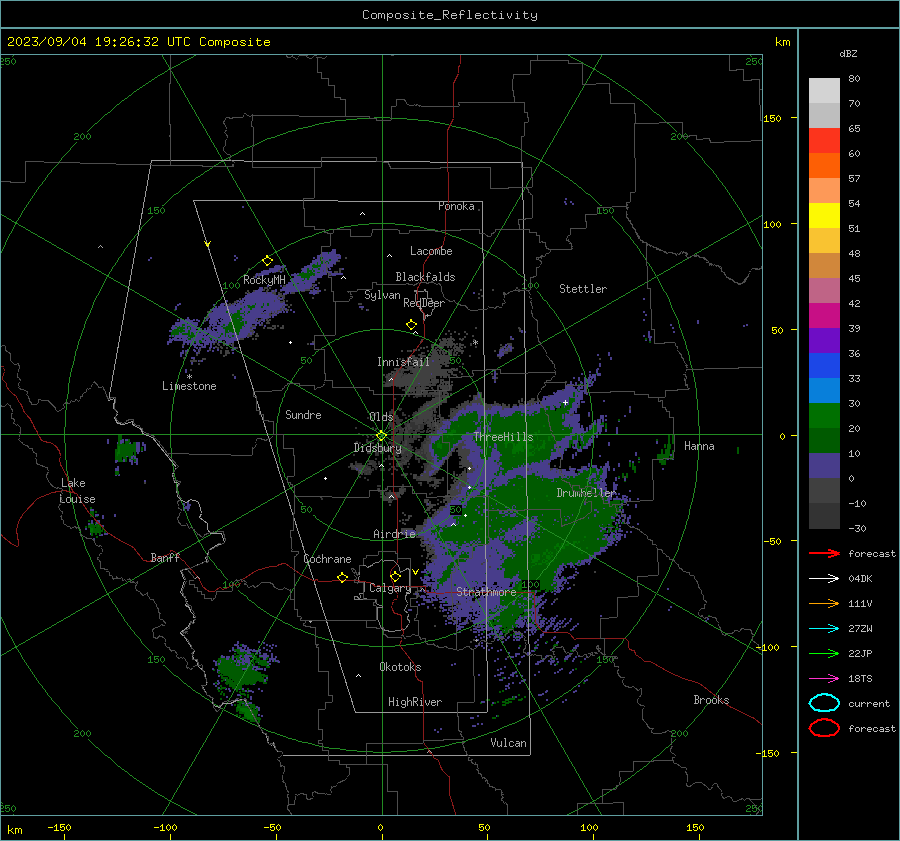The width and height of the screenshot is (900, 841).
Task: Click the dark gray -10 dBZ swatch
Action: tap(824, 516)
